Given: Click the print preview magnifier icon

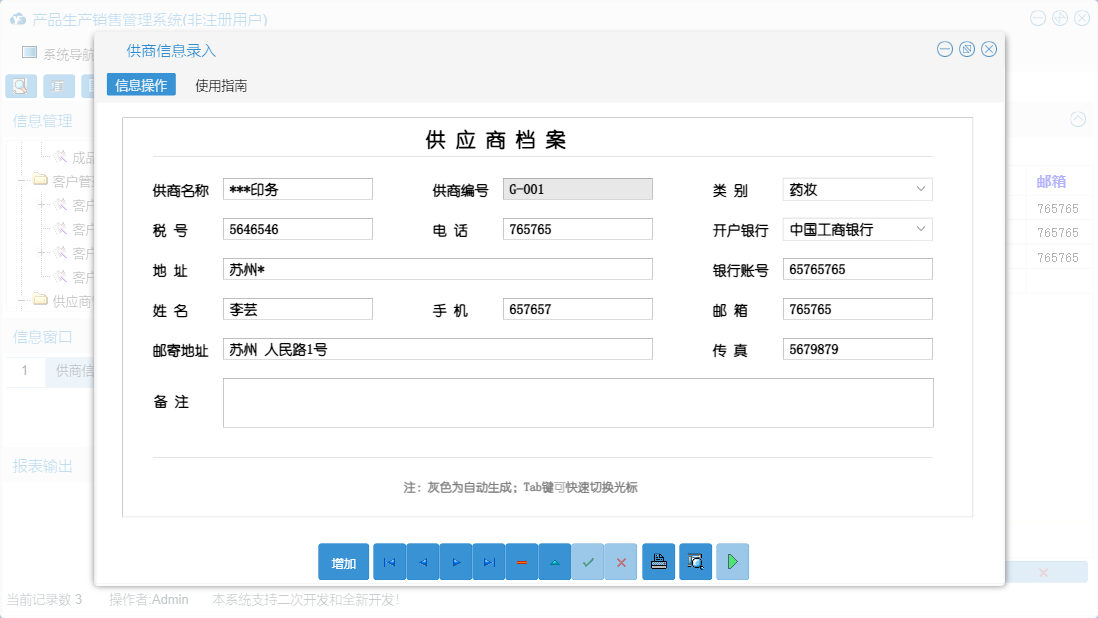Looking at the screenshot, I should click(695, 561).
